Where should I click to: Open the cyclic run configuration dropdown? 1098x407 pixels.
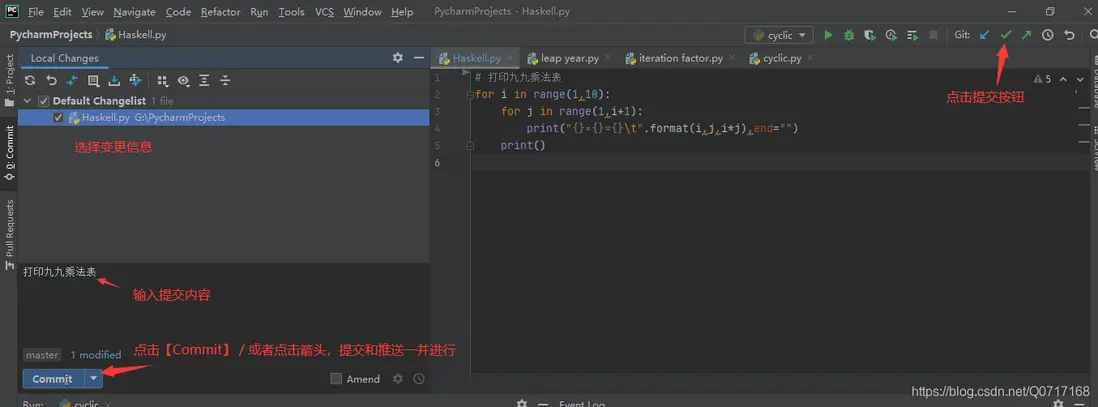(779, 35)
